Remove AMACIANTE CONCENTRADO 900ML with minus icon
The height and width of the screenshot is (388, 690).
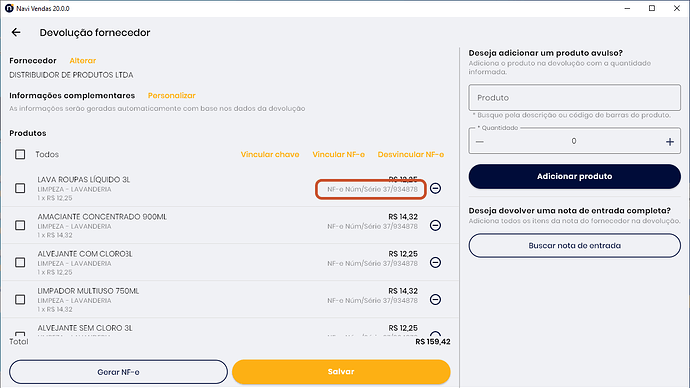(435, 225)
